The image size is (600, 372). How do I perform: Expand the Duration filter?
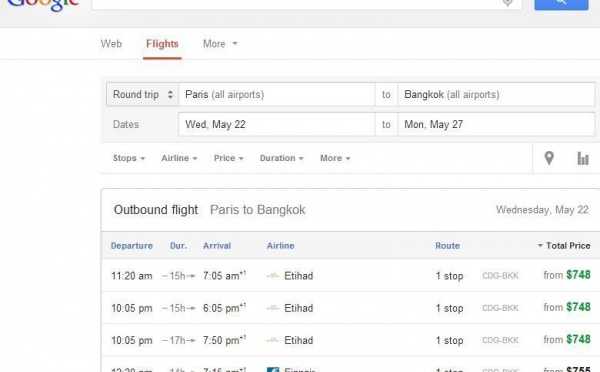(x=282, y=158)
